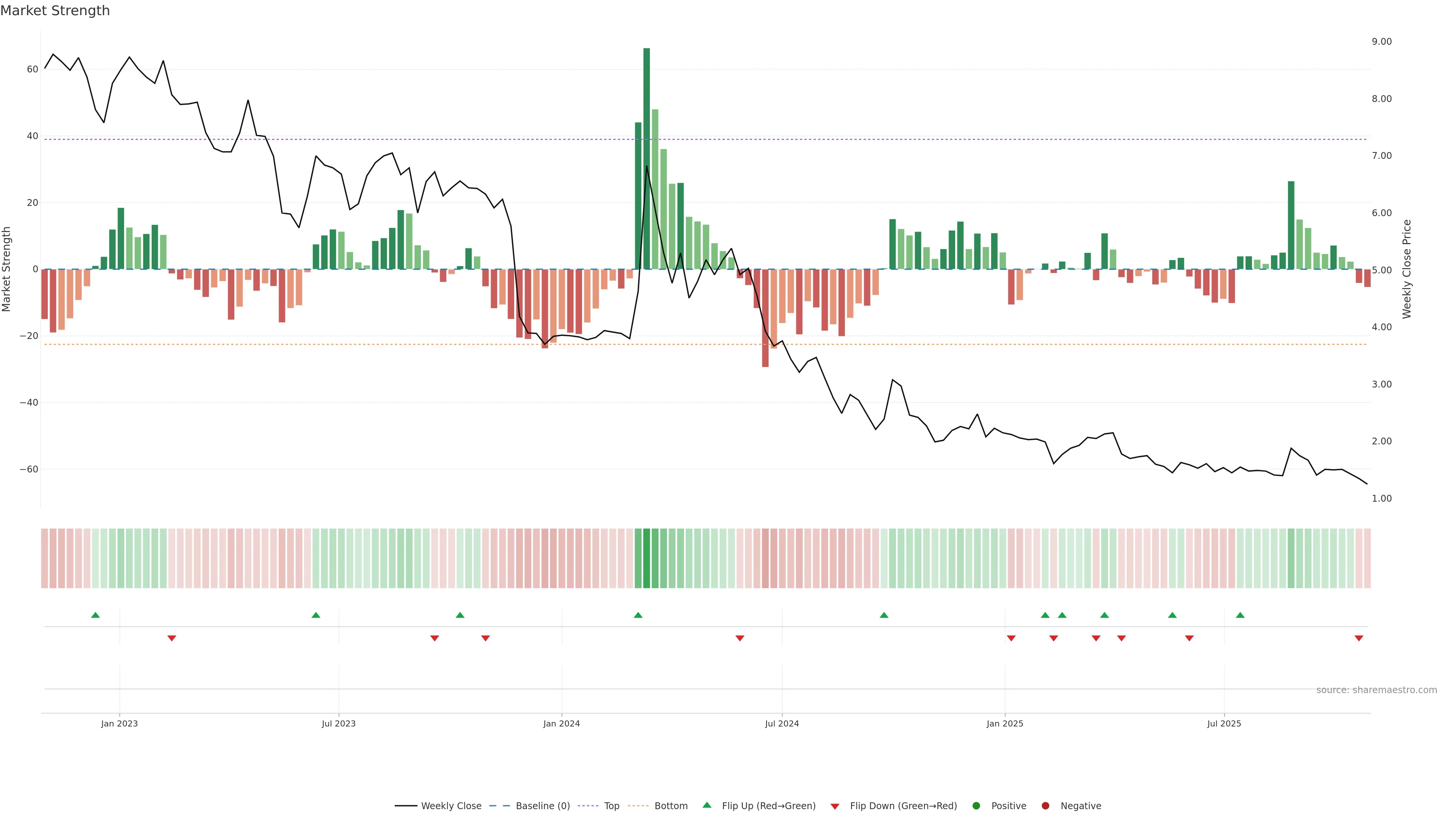This screenshot has height=819, width=1456.
Task: Click the leftmost green flip-up triangle marker
Action: pyautogui.click(x=96, y=615)
